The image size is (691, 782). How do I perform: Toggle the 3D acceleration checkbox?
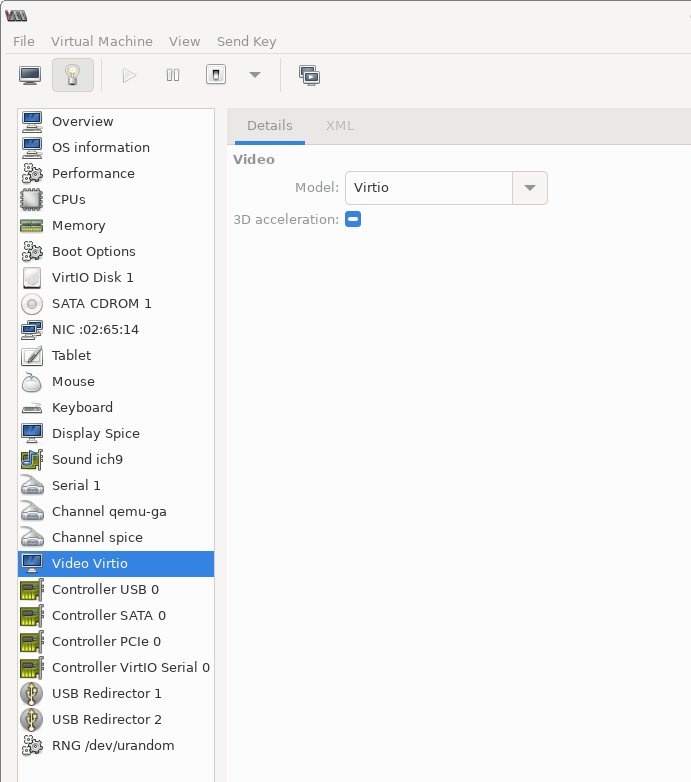(x=353, y=219)
